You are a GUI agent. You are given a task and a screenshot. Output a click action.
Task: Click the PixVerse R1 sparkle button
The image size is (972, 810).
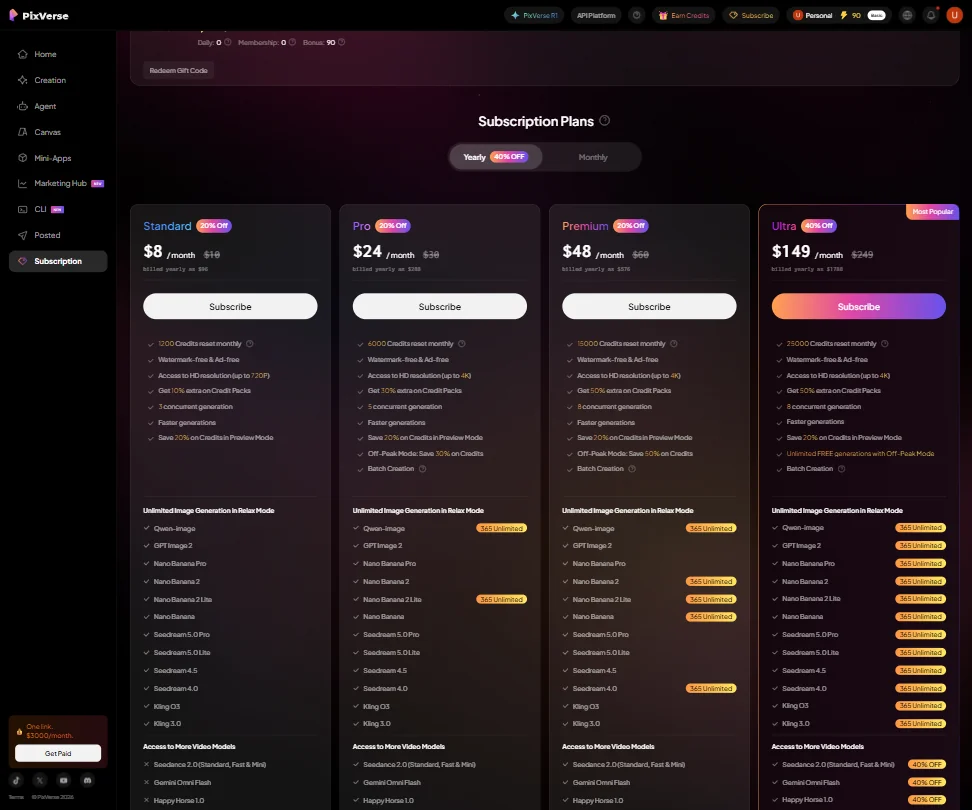[x=534, y=15]
